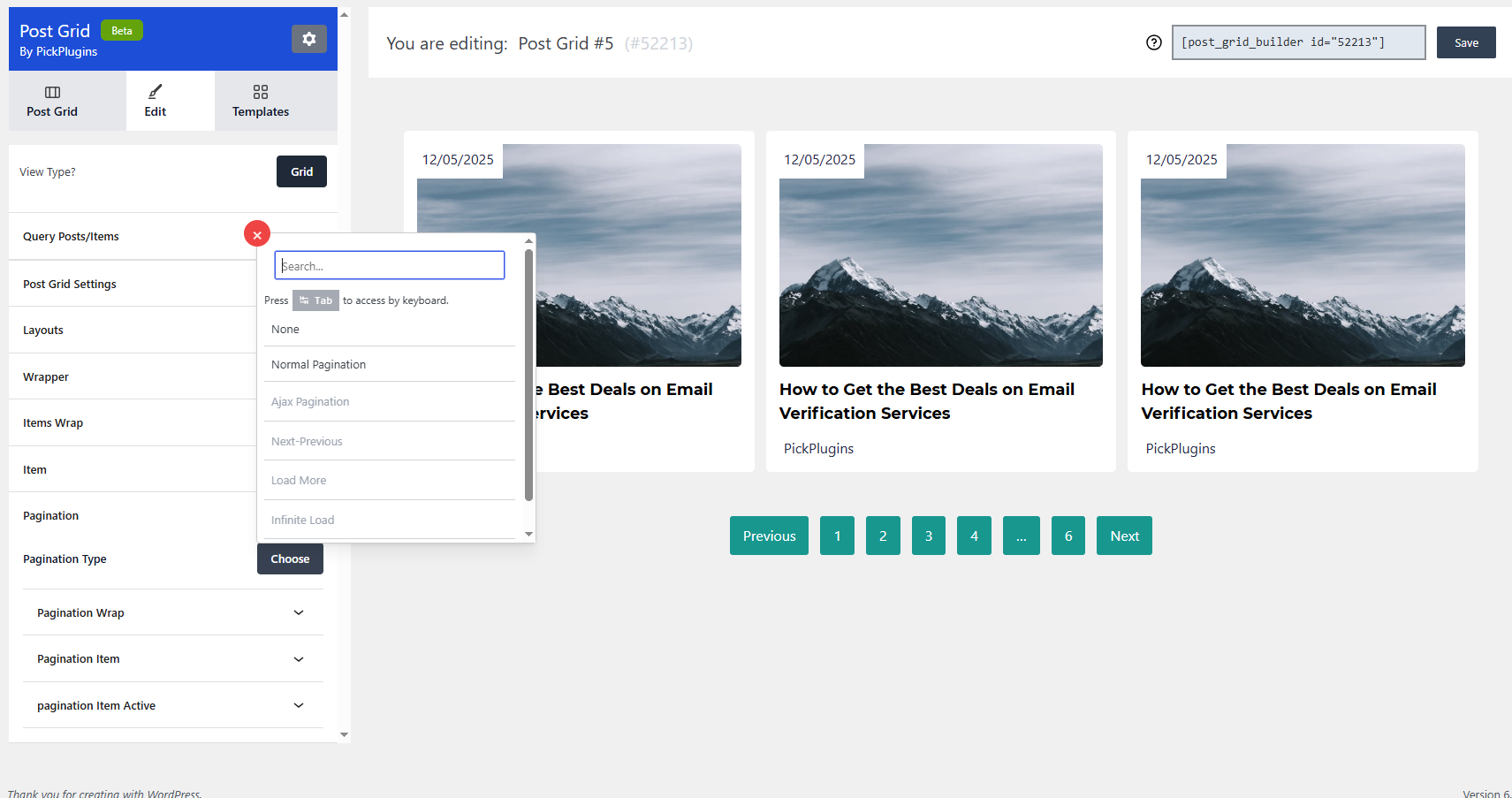This screenshot has width=1512, height=798.
Task: Open the Pagination Type Choose dropdown
Action: [290, 559]
